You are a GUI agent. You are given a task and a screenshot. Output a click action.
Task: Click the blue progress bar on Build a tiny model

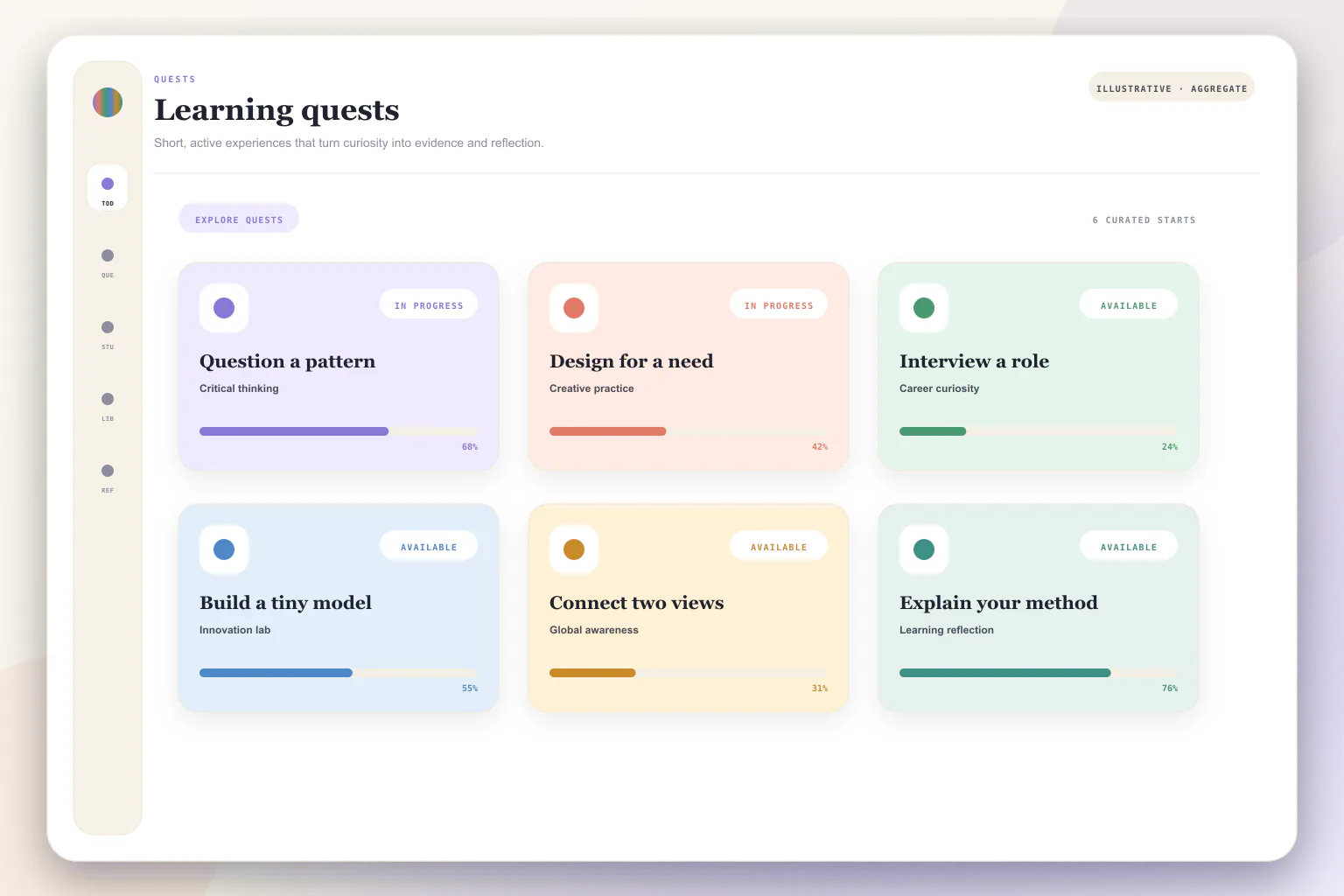pyautogui.click(x=339, y=673)
